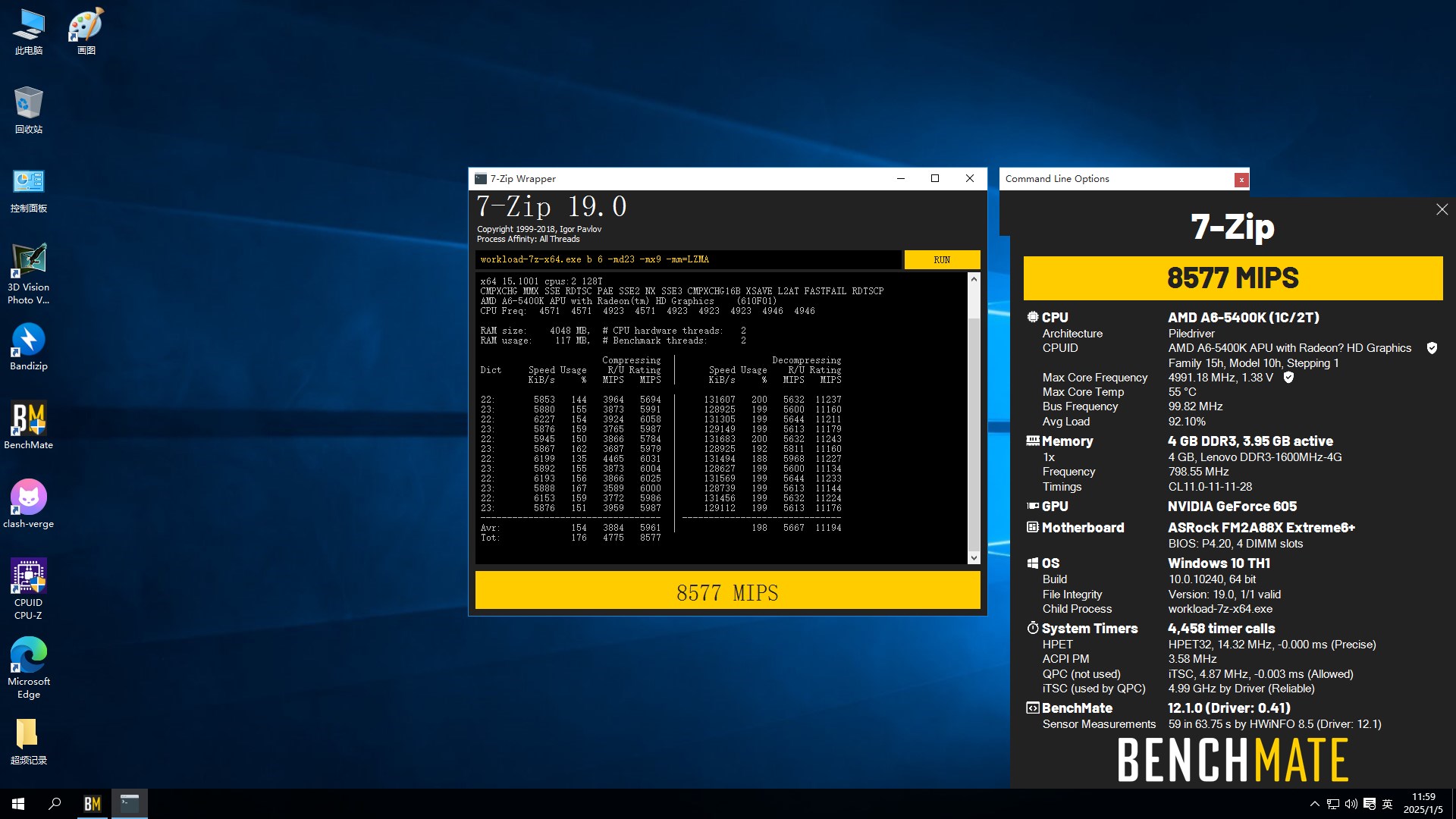Screen dimensions: 1456x819
Task: Close the BenchMate result panel X
Action: pyautogui.click(x=1442, y=209)
